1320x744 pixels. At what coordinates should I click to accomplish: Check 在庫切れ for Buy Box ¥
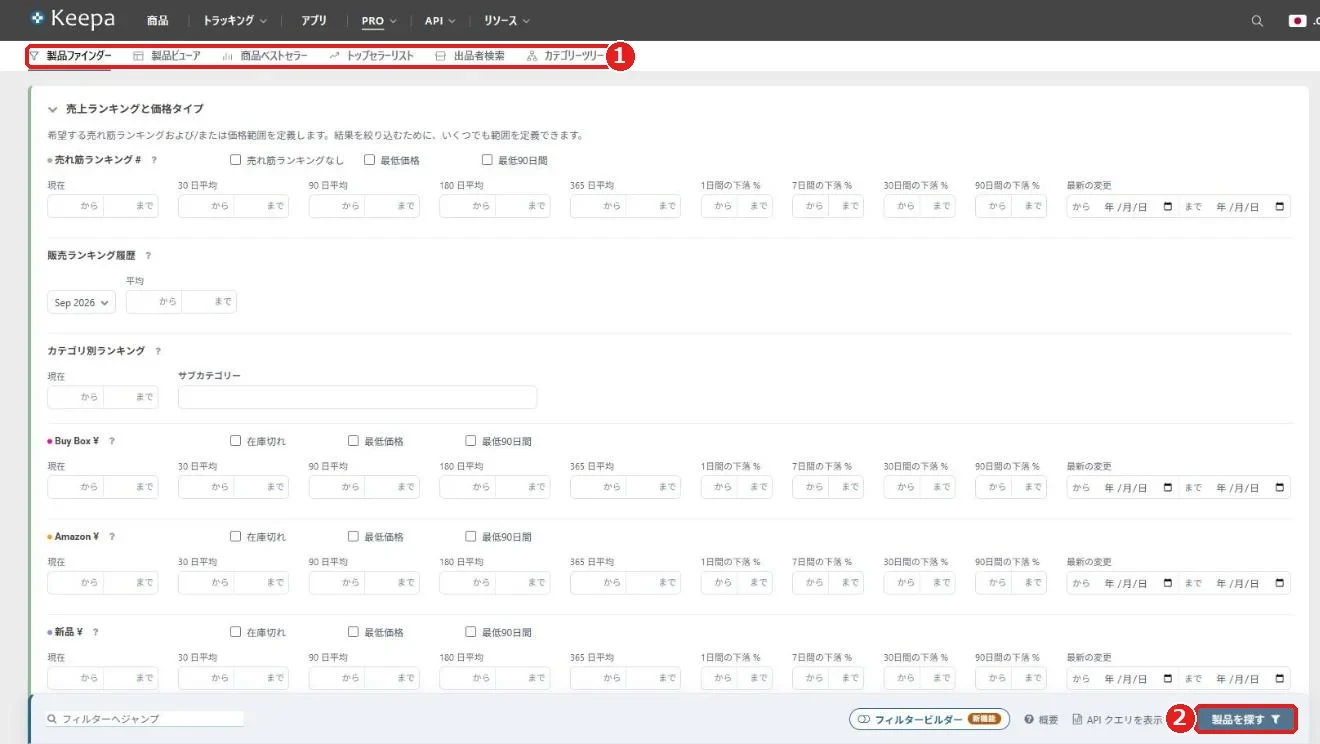click(236, 440)
